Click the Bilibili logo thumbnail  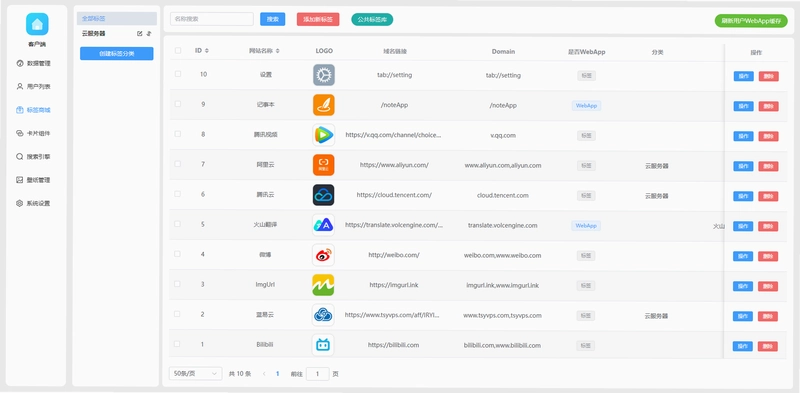[323, 345]
